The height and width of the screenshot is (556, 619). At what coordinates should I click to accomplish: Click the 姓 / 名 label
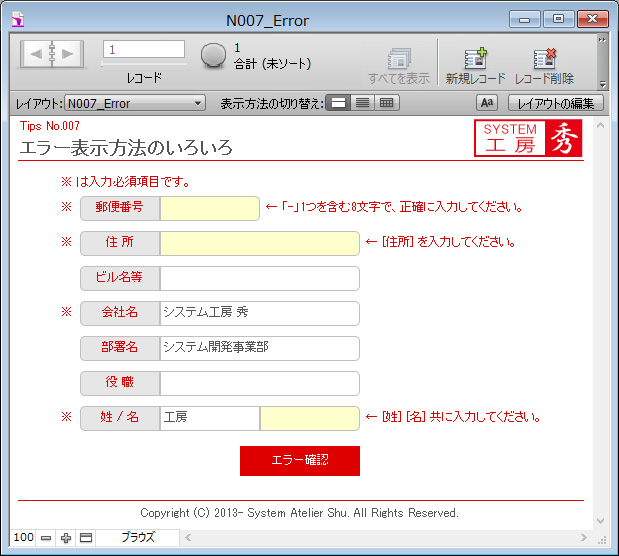(x=119, y=417)
